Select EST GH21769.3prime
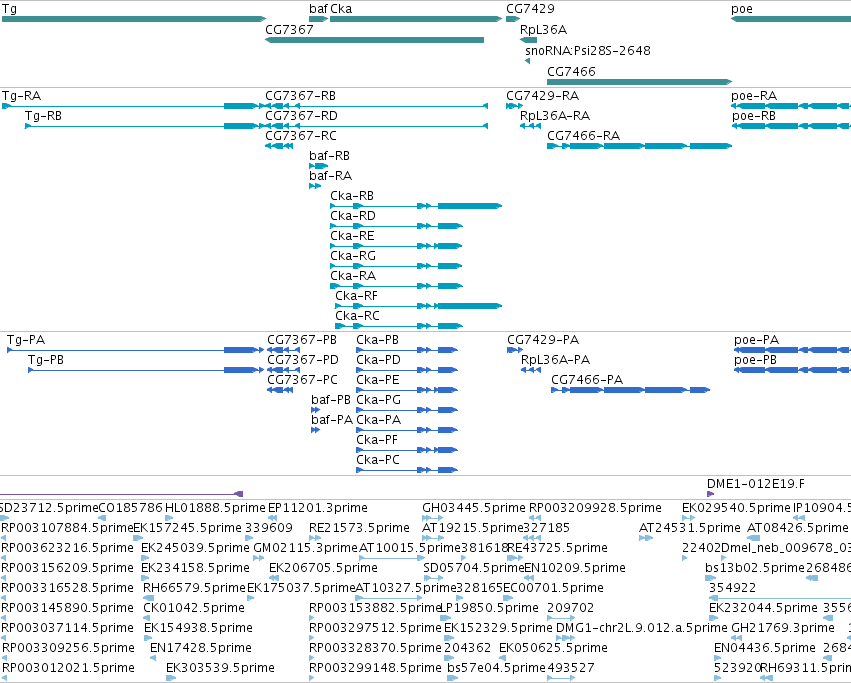The height and width of the screenshot is (683, 851). coord(783,628)
